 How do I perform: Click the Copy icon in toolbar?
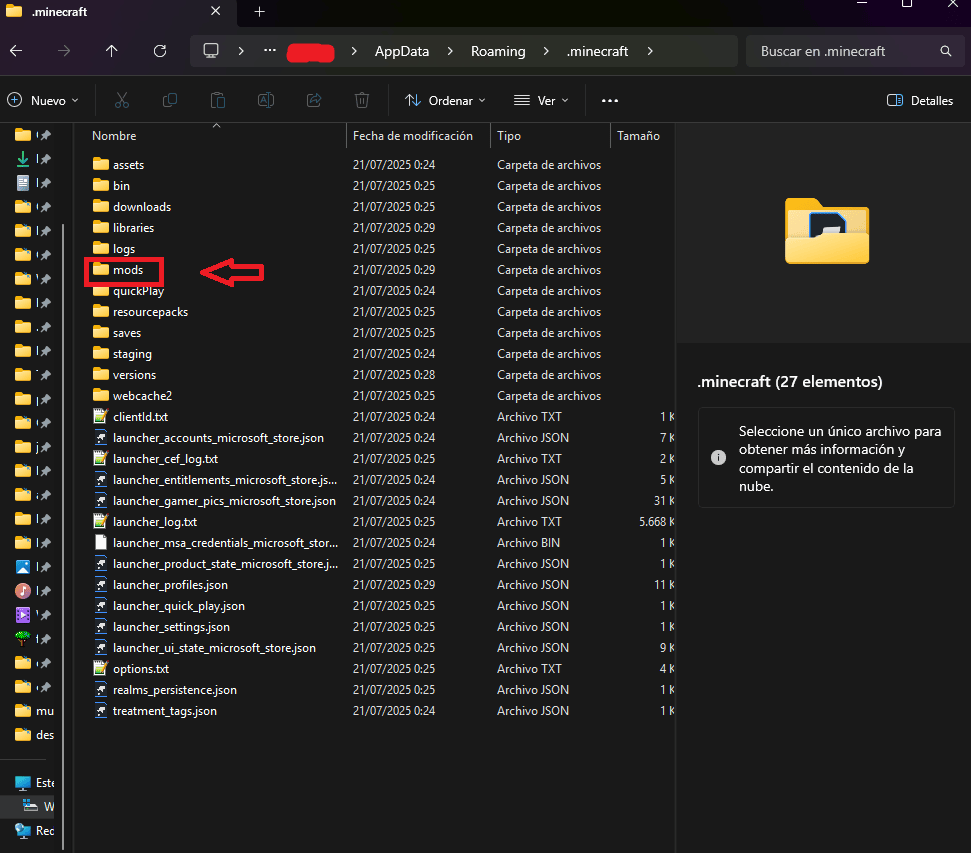coord(170,100)
